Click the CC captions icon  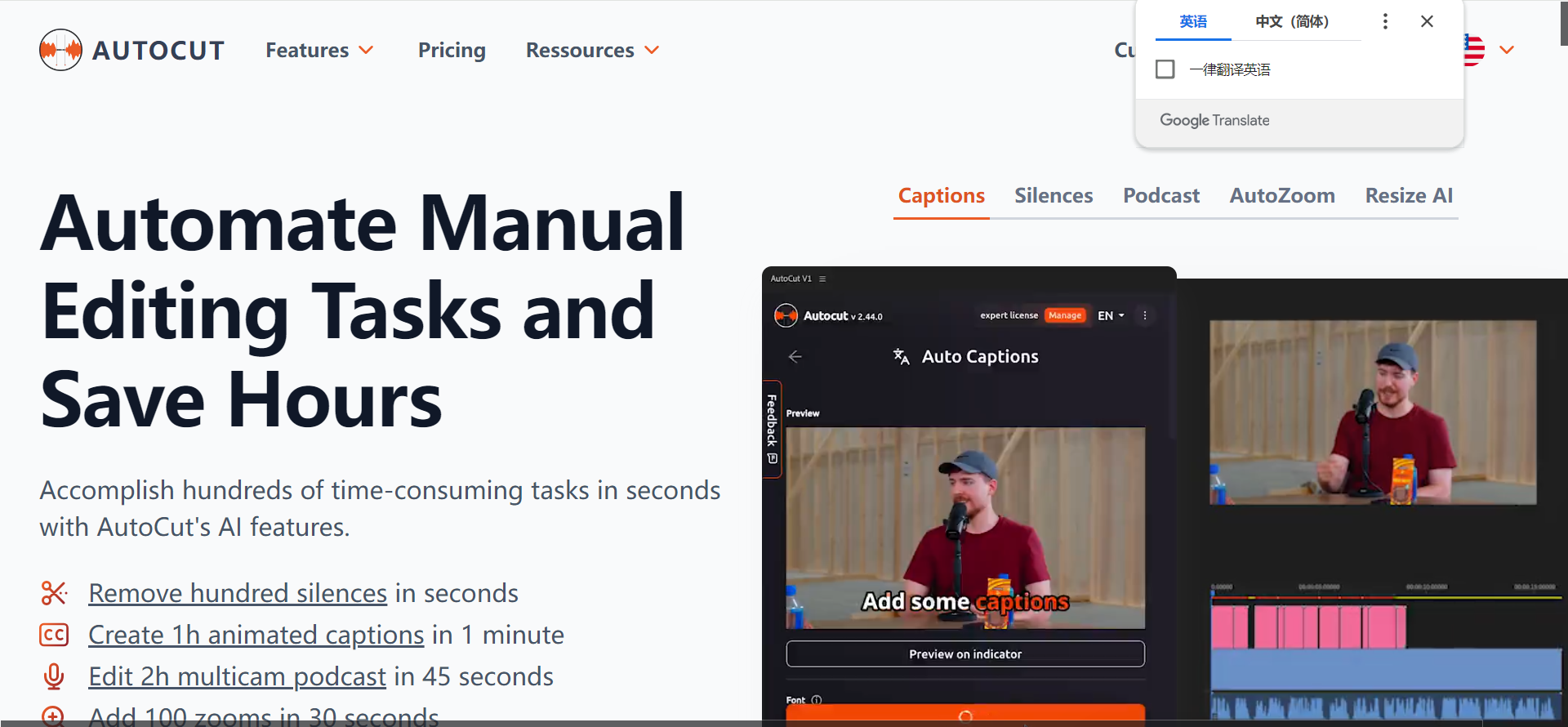coord(54,635)
